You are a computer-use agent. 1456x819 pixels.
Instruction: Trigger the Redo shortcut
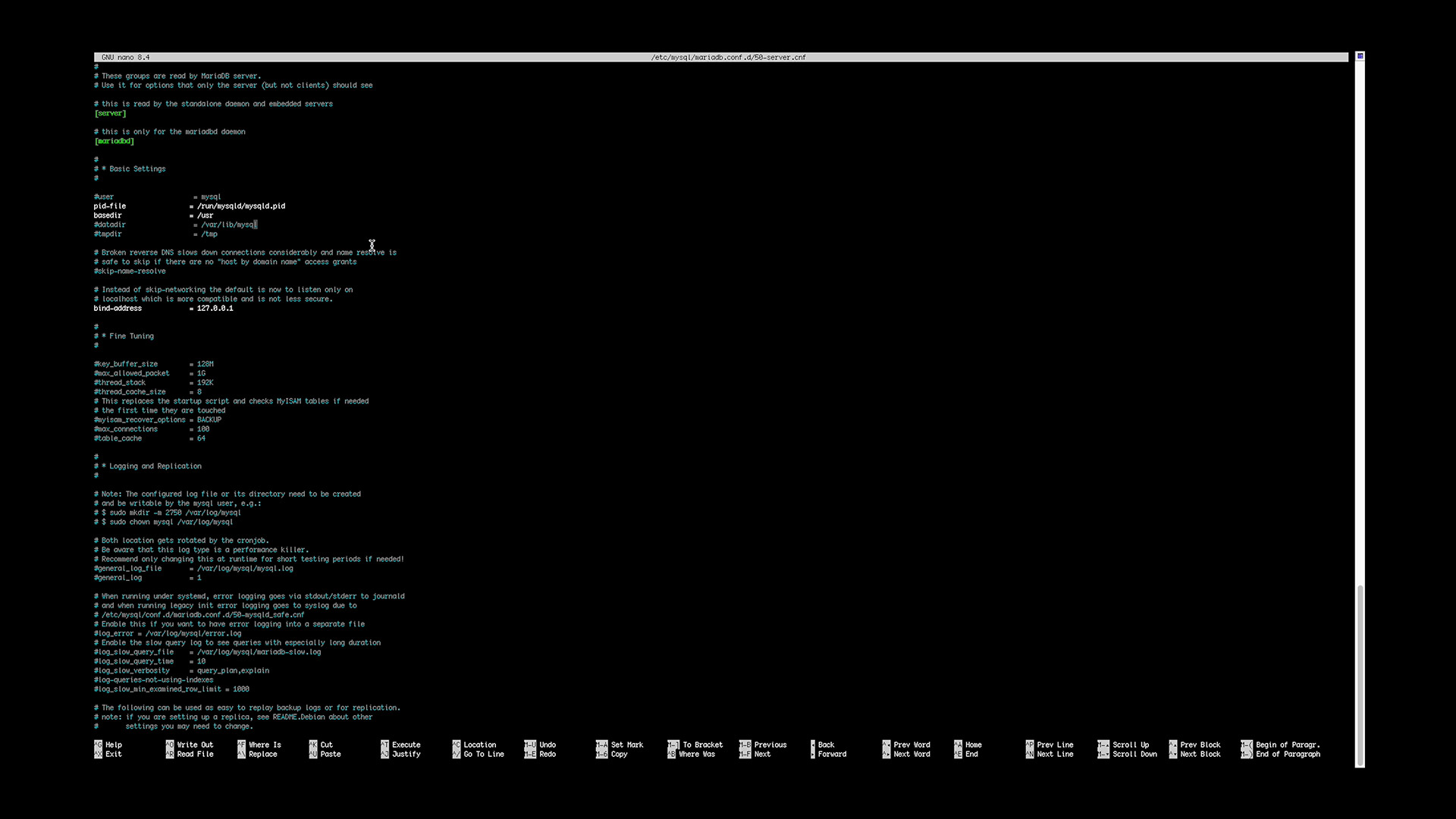coord(547,754)
